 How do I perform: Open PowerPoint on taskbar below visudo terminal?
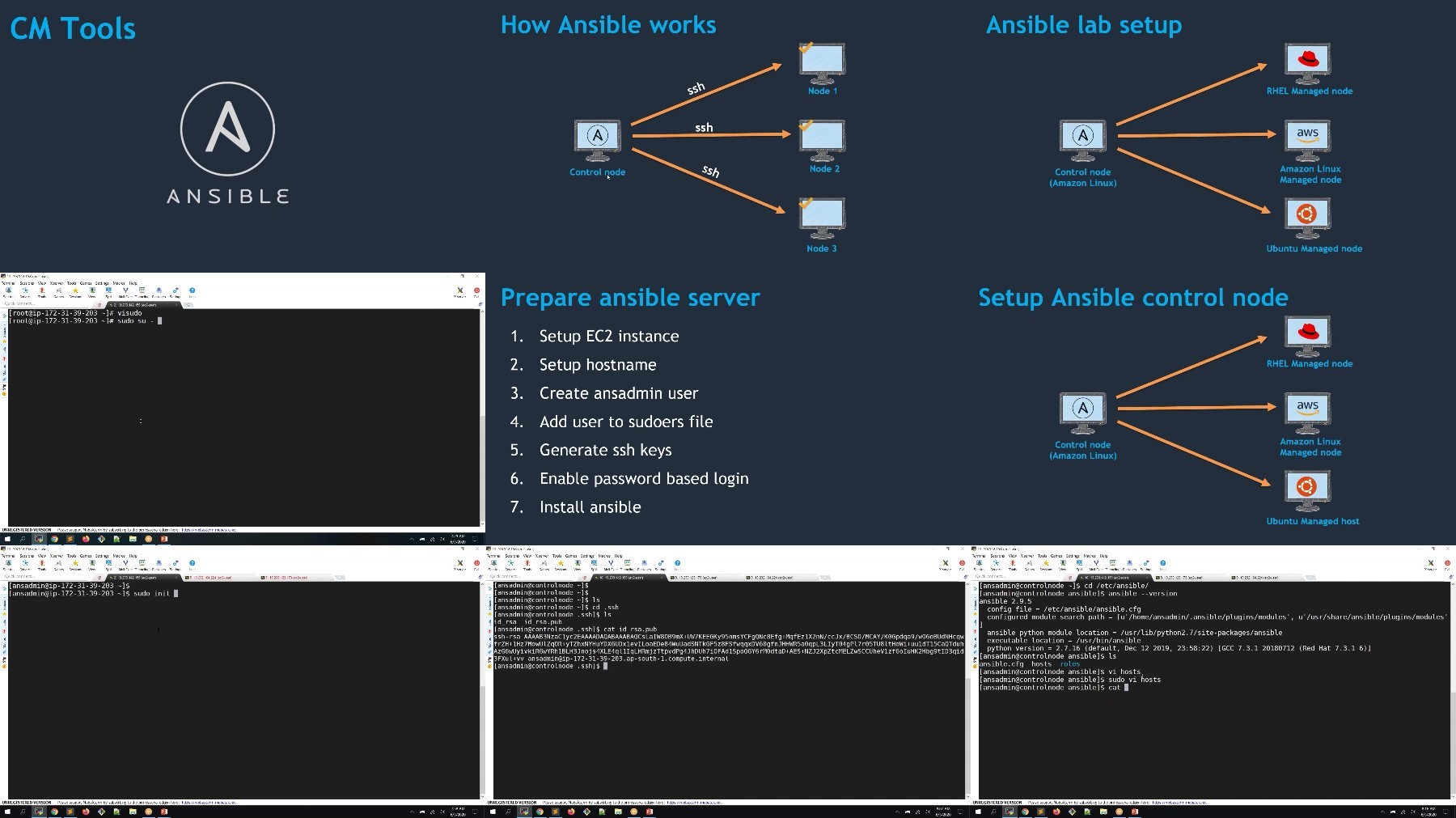pyautogui.click(x=163, y=539)
